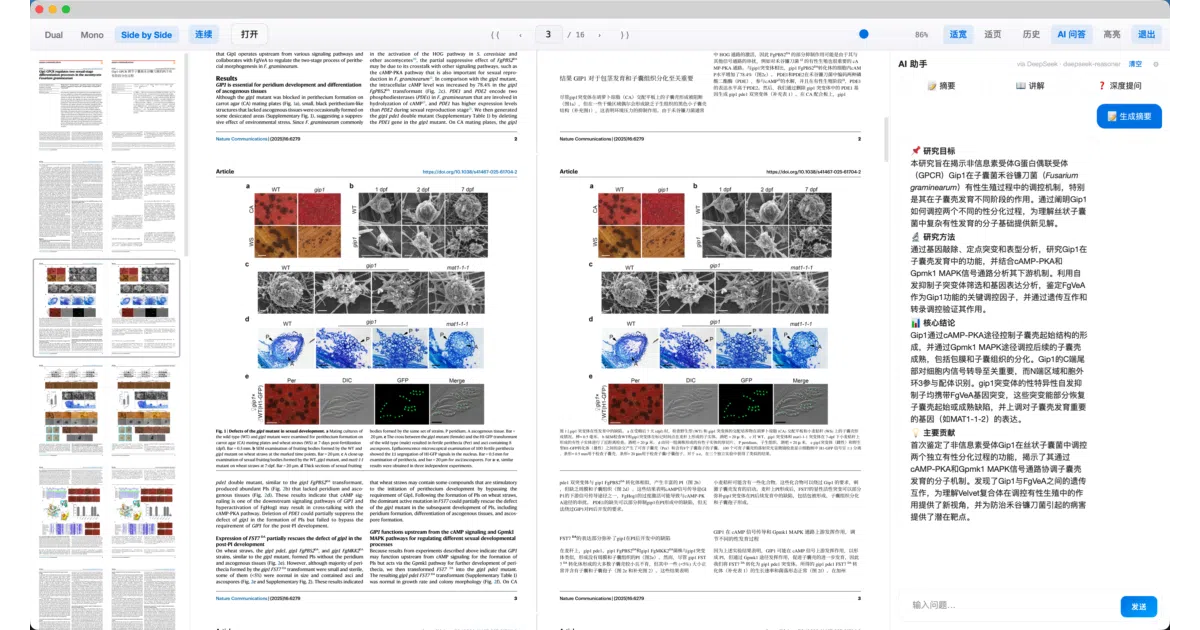This screenshot has width=1200, height=630.
Task: Switch to Mono view mode
Action: click(92, 35)
